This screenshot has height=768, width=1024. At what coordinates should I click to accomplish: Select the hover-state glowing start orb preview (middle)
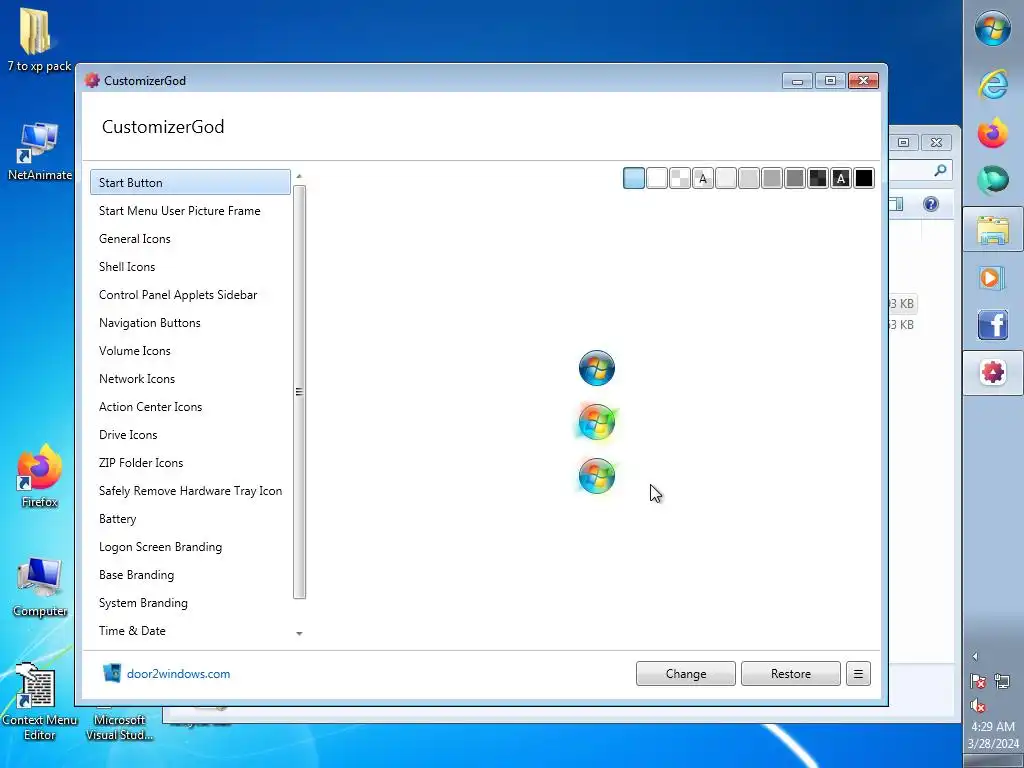597,422
